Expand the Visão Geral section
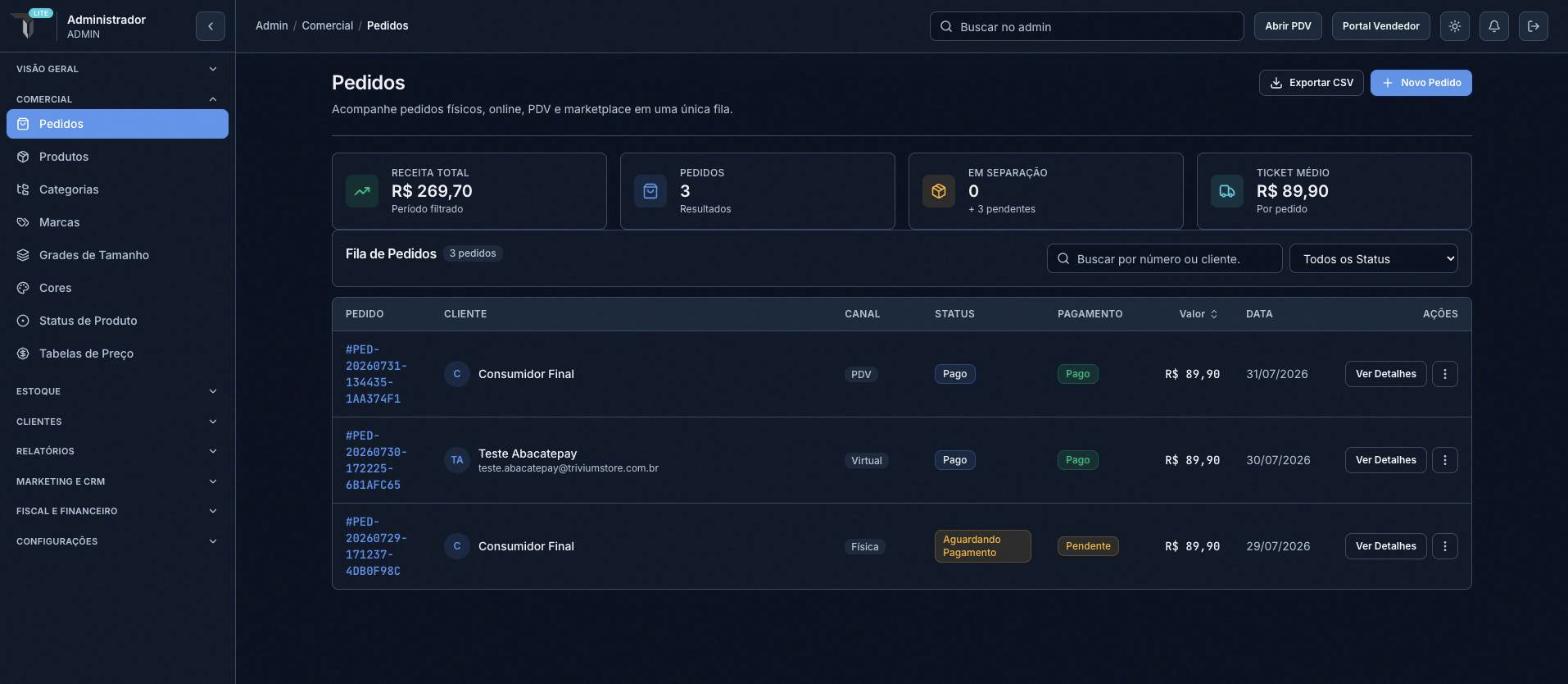This screenshot has width=1568, height=684. (x=117, y=69)
